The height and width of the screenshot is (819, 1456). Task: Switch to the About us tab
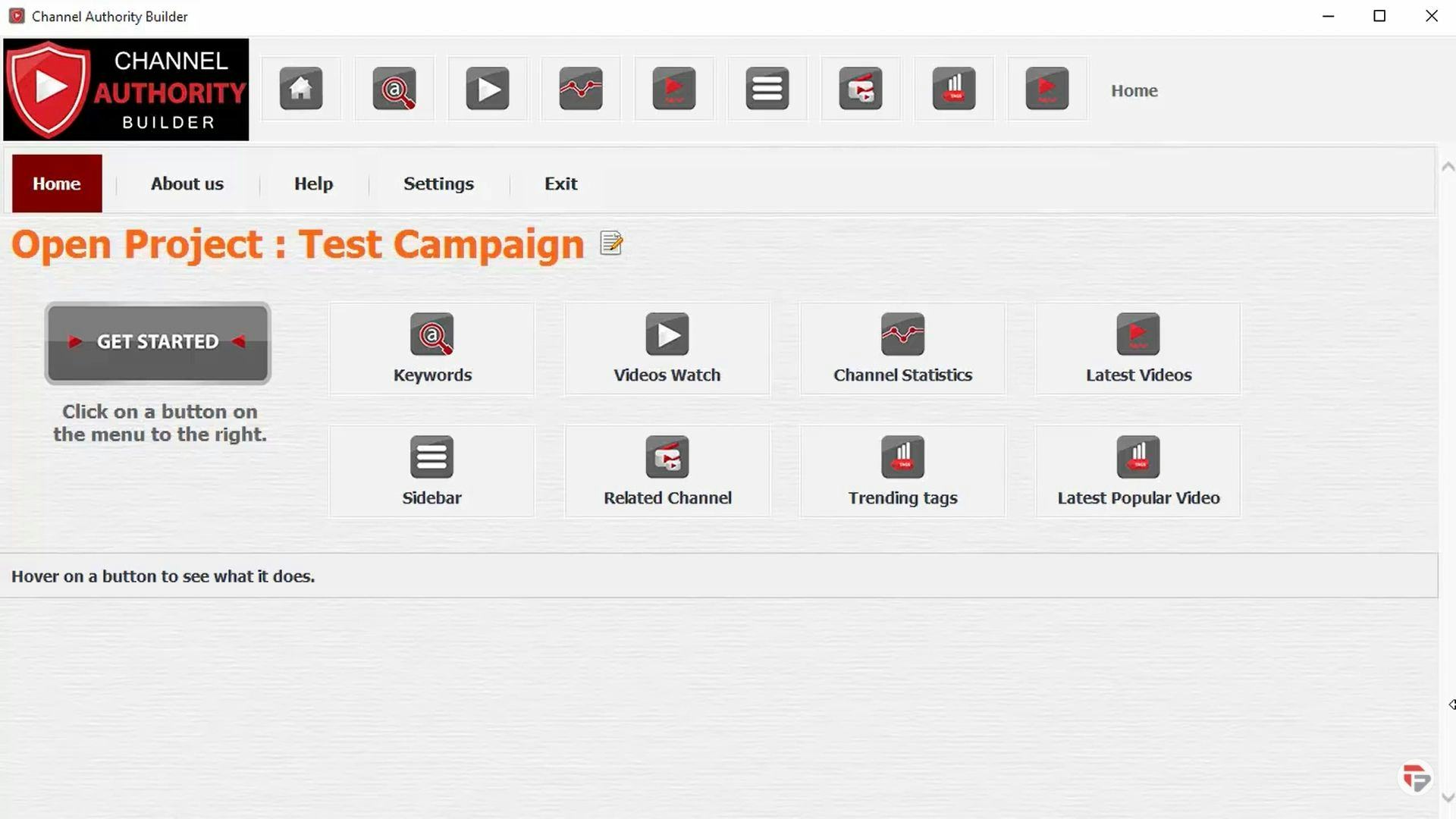tap(187, 184)
